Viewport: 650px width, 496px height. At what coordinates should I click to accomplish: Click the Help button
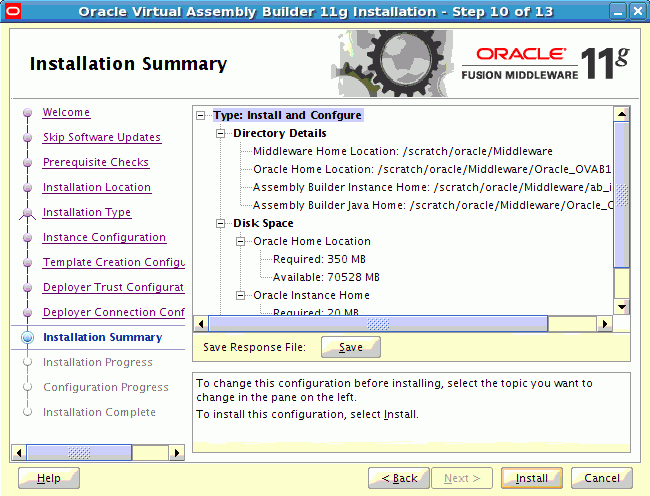[49, 478]
